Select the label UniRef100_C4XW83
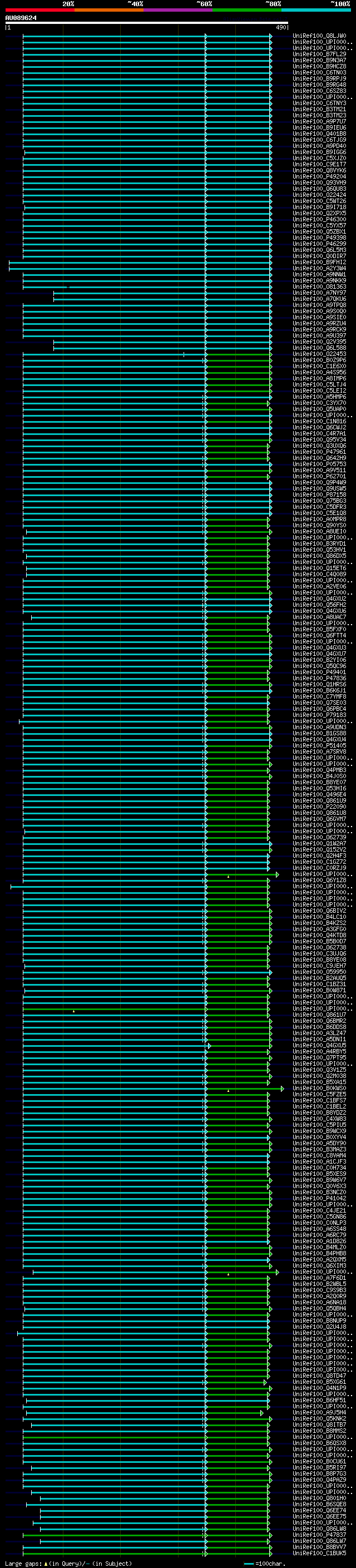The image size is (356, 1568). point(319,1119)
